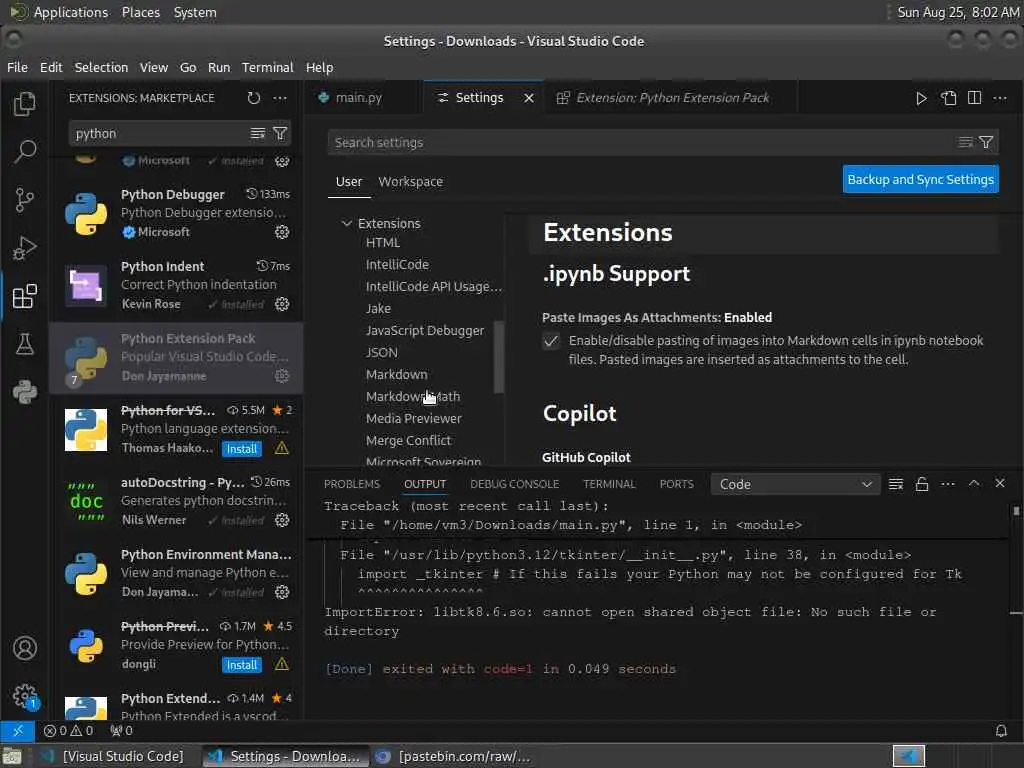Uncheck Paste Images As Attachments checkbox

(x=551, y=341)
